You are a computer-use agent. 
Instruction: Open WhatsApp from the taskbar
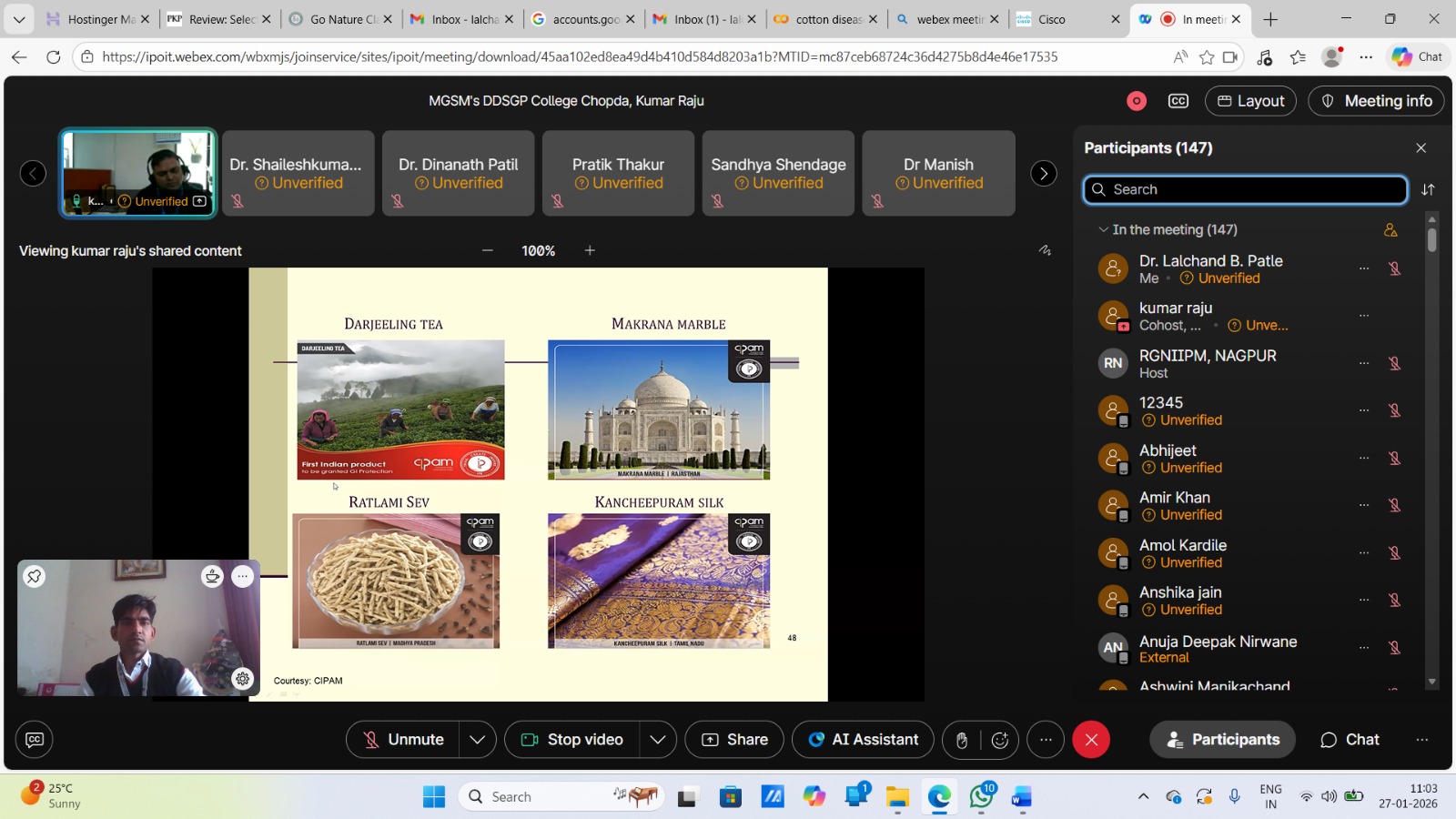981,797
